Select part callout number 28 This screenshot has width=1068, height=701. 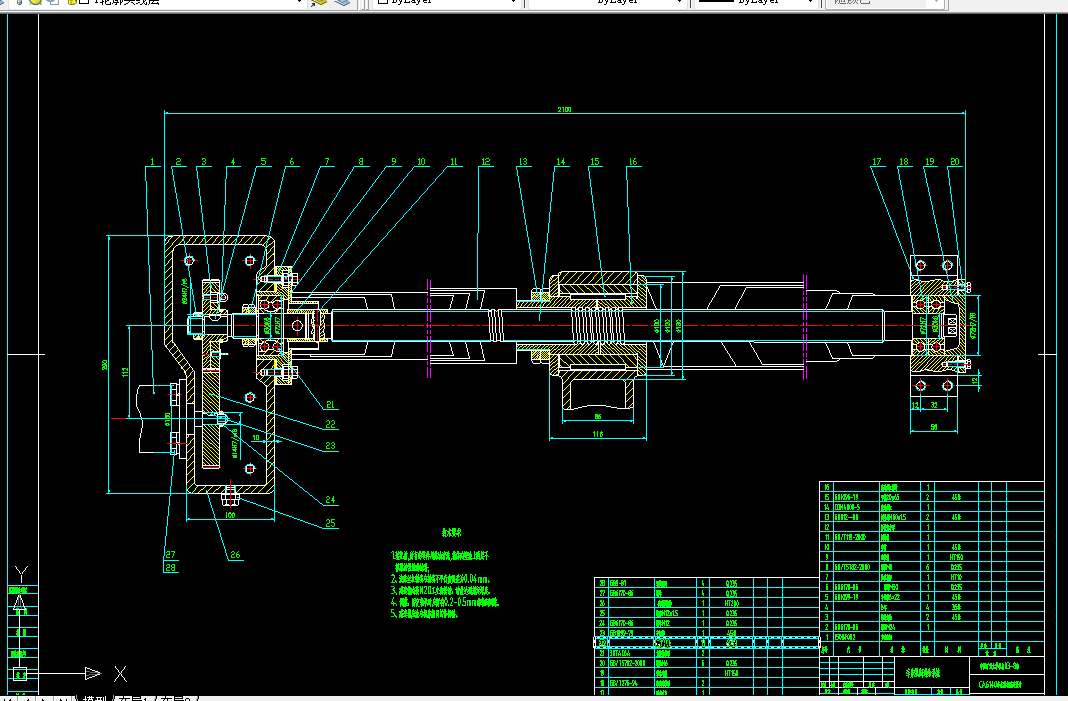pyautogui.click(x=170, y=567)
